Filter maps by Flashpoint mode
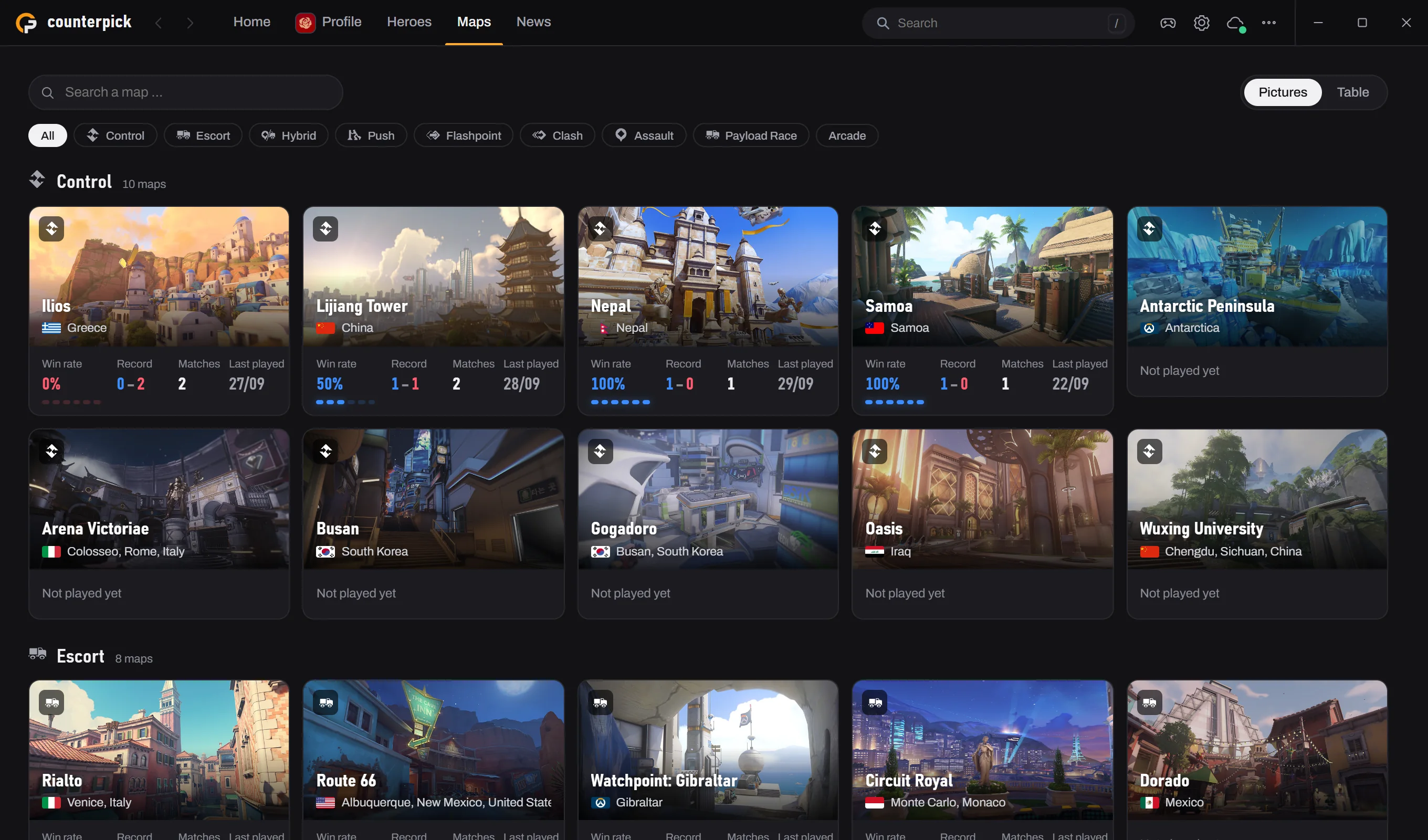Viewport: 1428px width, 840px height. tap(464, 135)
